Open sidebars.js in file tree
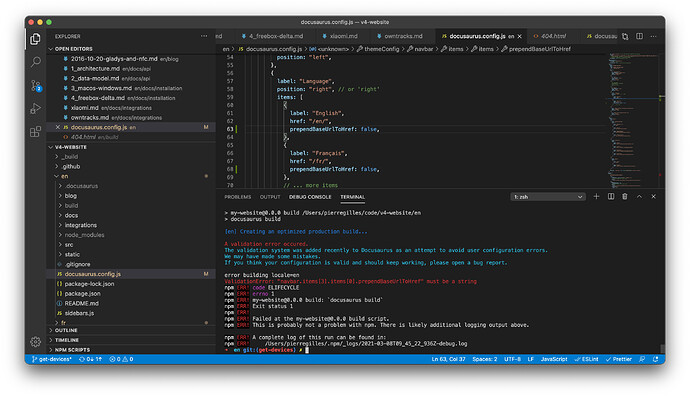Image resolution: width=690 pixels, height=397 pixels. (x=131, y=313)
